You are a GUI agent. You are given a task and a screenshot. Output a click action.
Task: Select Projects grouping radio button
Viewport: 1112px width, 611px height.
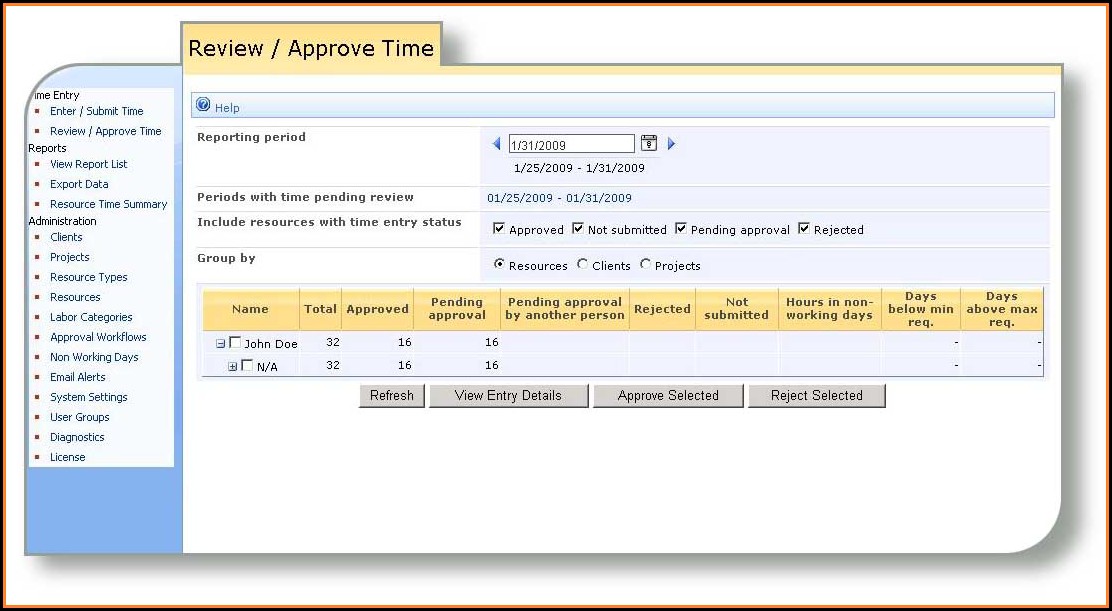click(x=645, y=265)
